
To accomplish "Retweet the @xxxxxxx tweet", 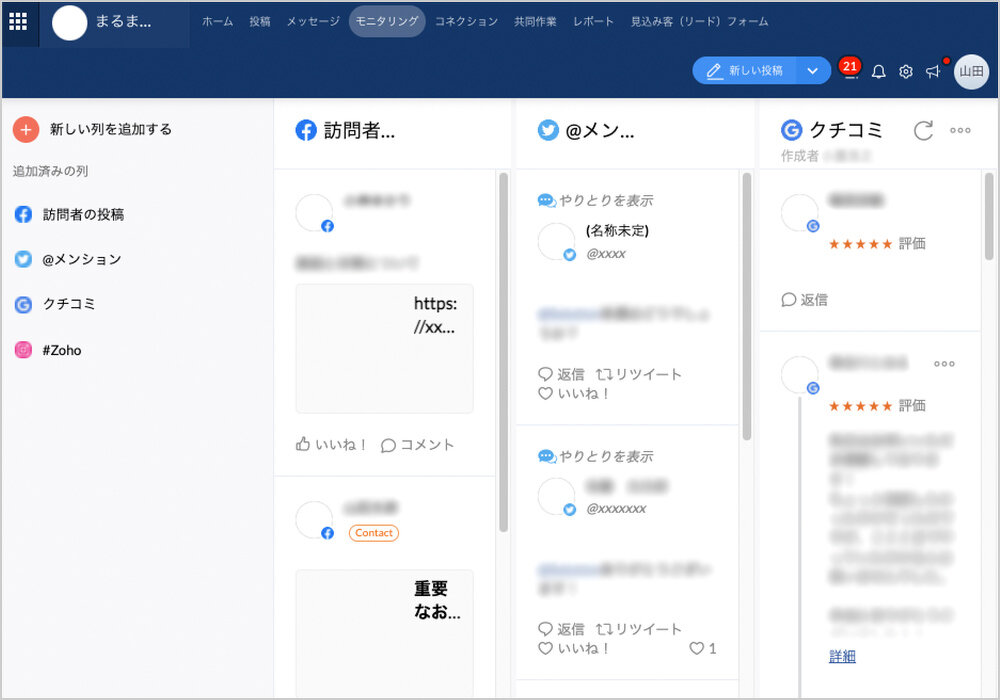I will point(638,629).
